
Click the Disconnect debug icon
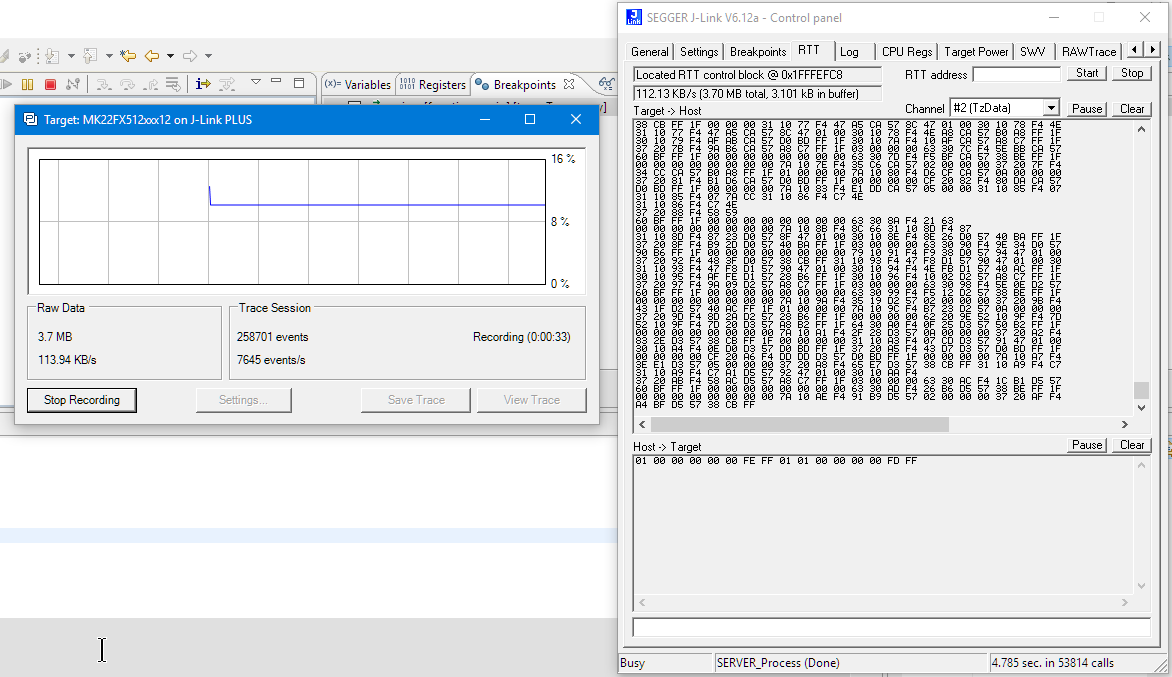(72, 85)
